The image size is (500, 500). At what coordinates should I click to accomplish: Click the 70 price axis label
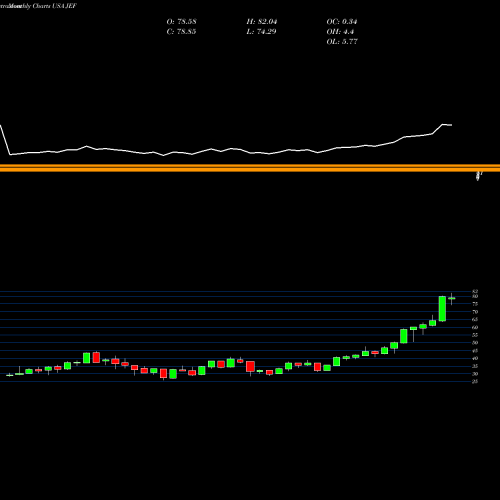[475, 312]
